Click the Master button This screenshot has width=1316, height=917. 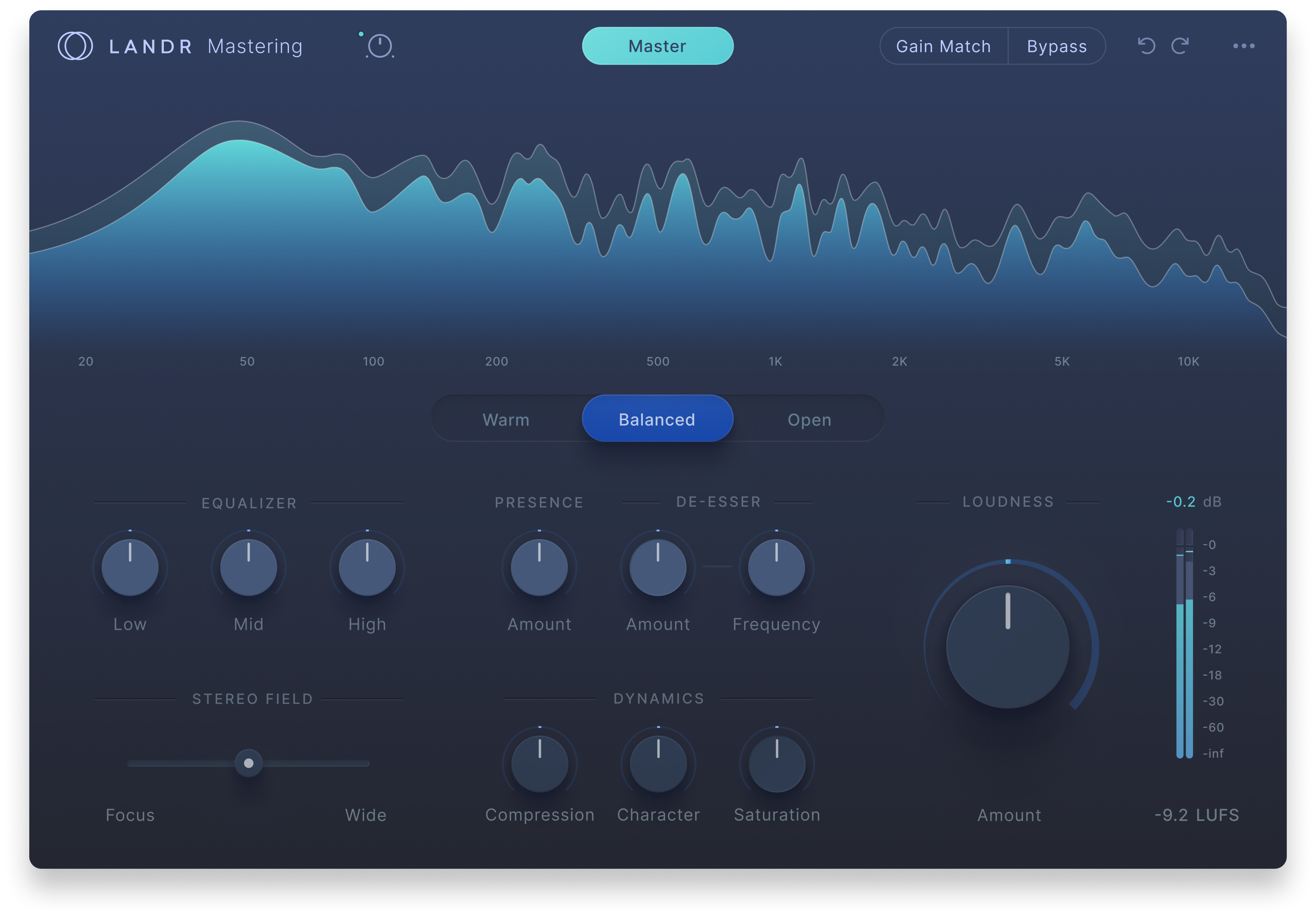tap(657, 46)
